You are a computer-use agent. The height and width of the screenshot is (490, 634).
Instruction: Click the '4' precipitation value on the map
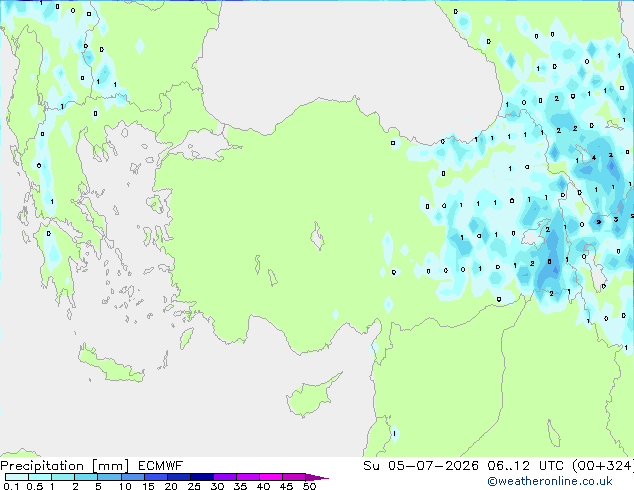coord(594,158)
